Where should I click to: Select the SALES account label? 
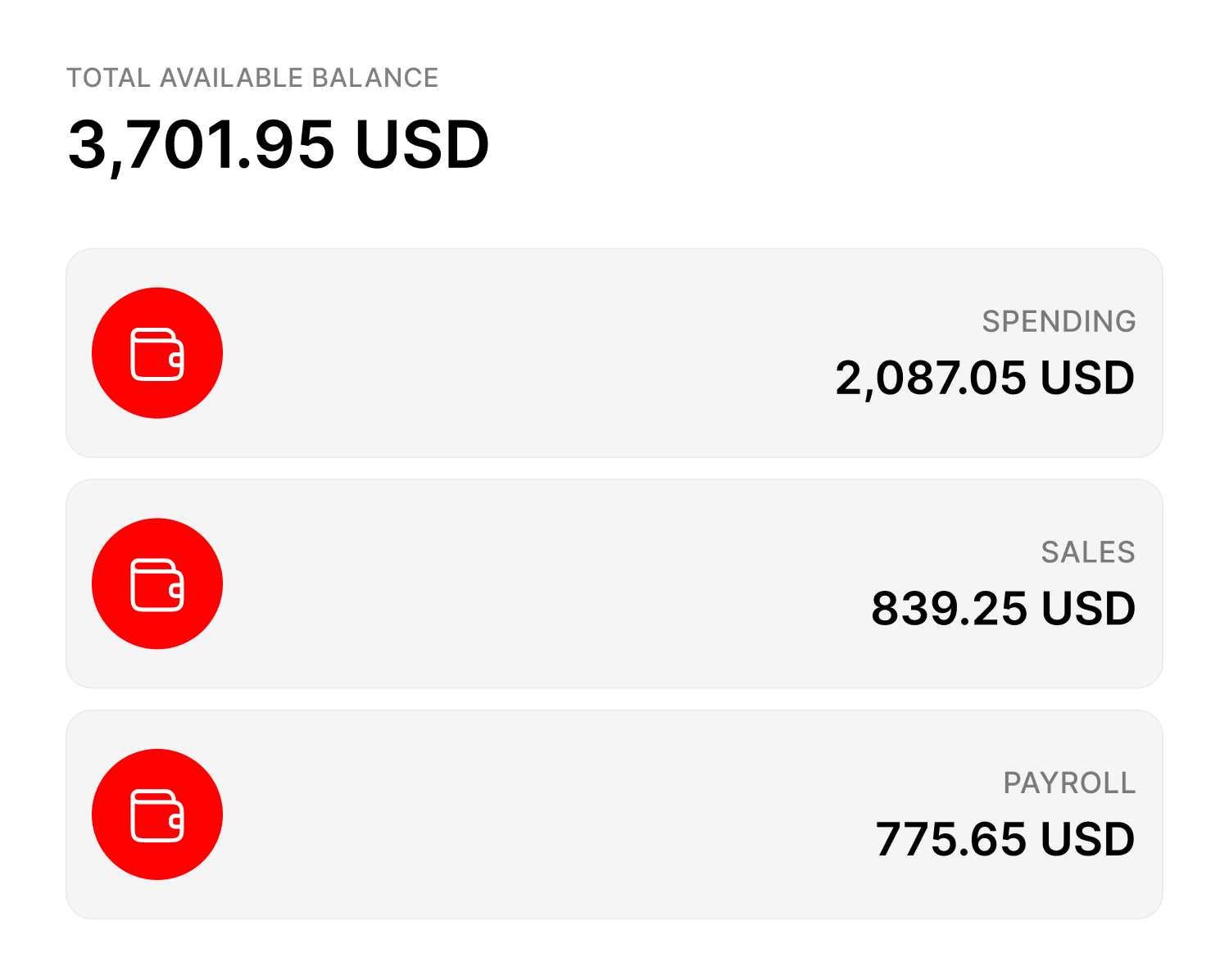pyautogui.click(x=1087, y=553)
